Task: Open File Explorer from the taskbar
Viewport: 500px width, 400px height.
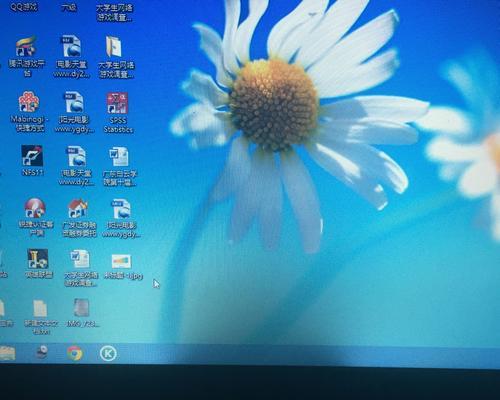Action: [x=7, y=353]
